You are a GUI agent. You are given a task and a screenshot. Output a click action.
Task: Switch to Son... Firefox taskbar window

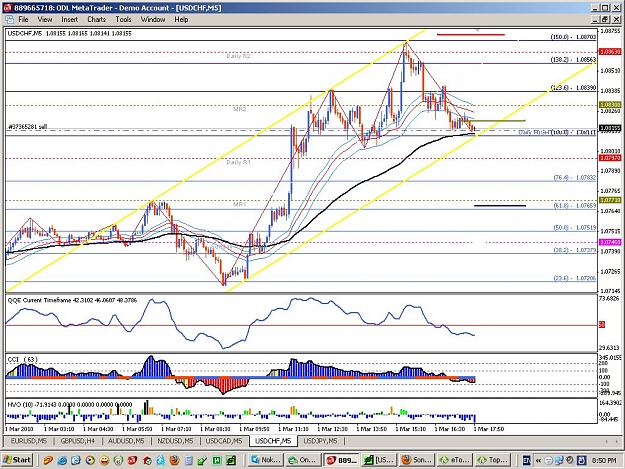[417, 460]
